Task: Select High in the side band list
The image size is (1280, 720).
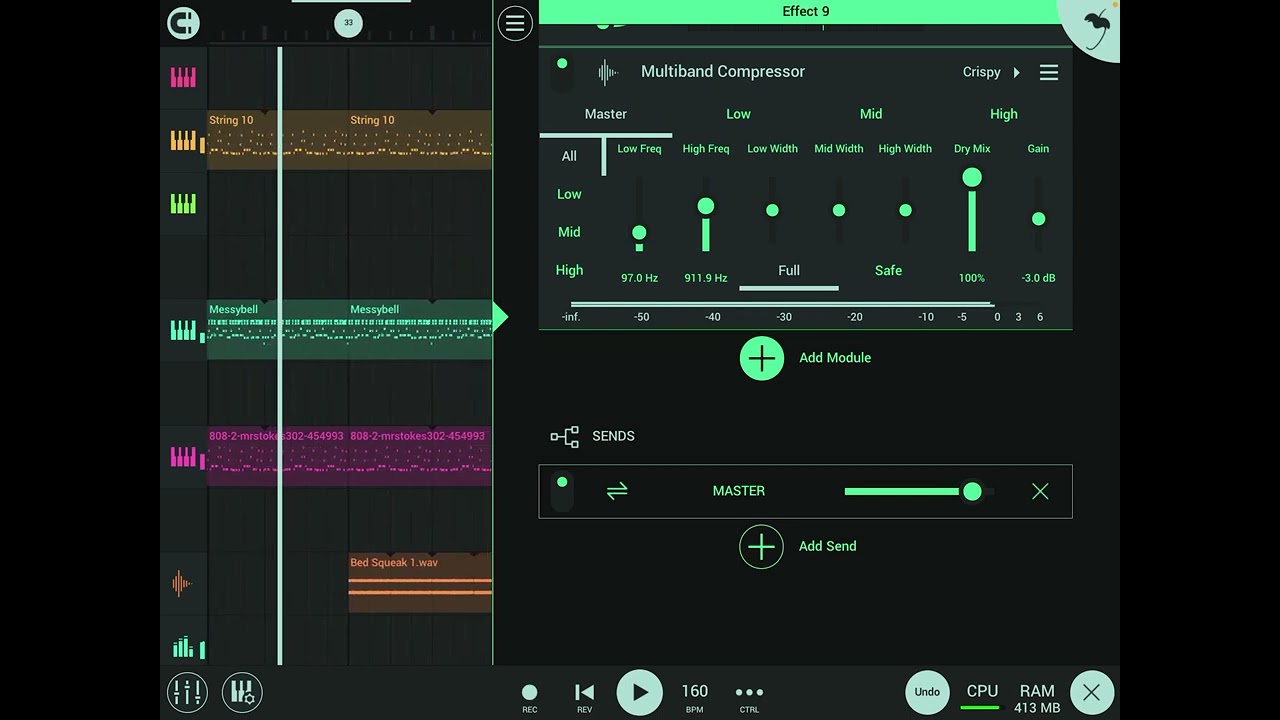Action: 569,270
